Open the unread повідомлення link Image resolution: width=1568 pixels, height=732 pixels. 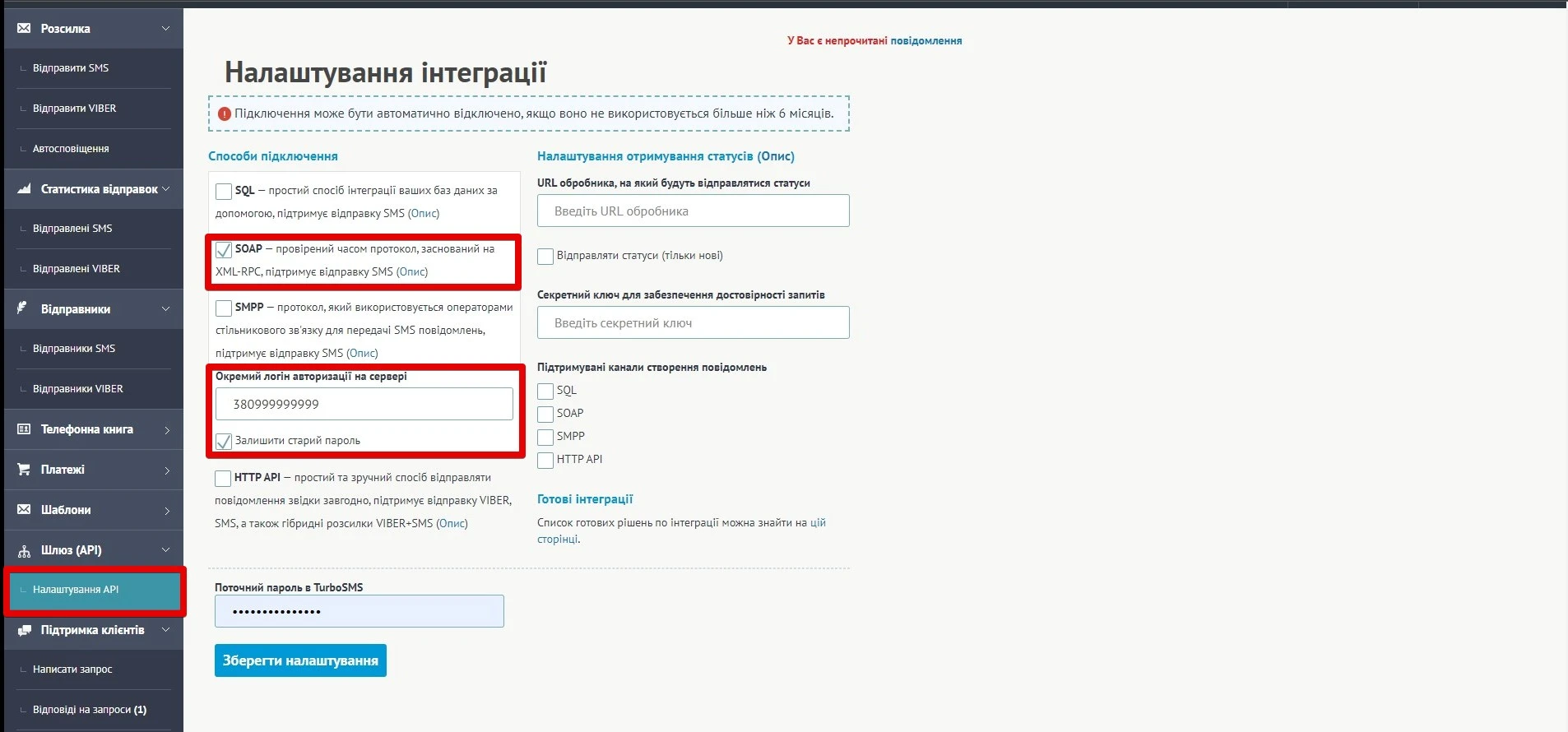coord(925,40)
